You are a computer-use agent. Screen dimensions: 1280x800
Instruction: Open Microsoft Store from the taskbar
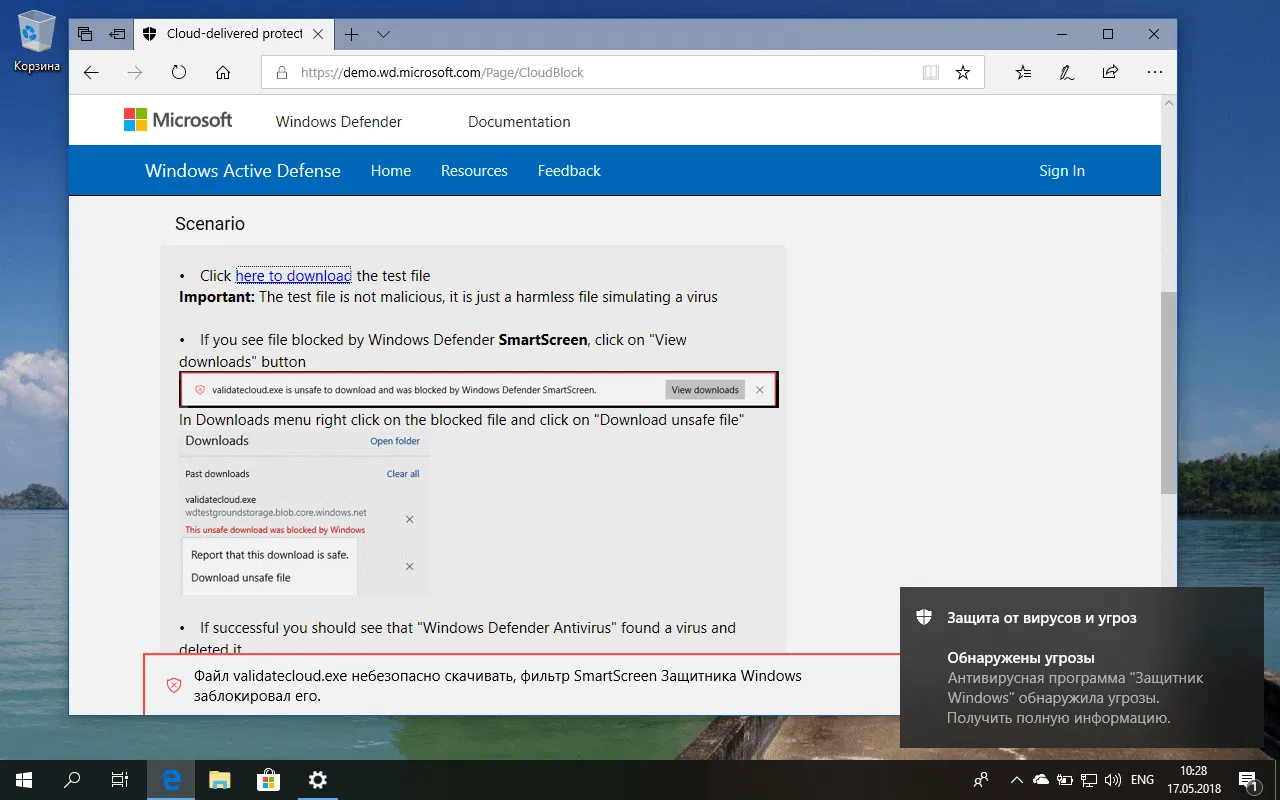coord(269,779)
